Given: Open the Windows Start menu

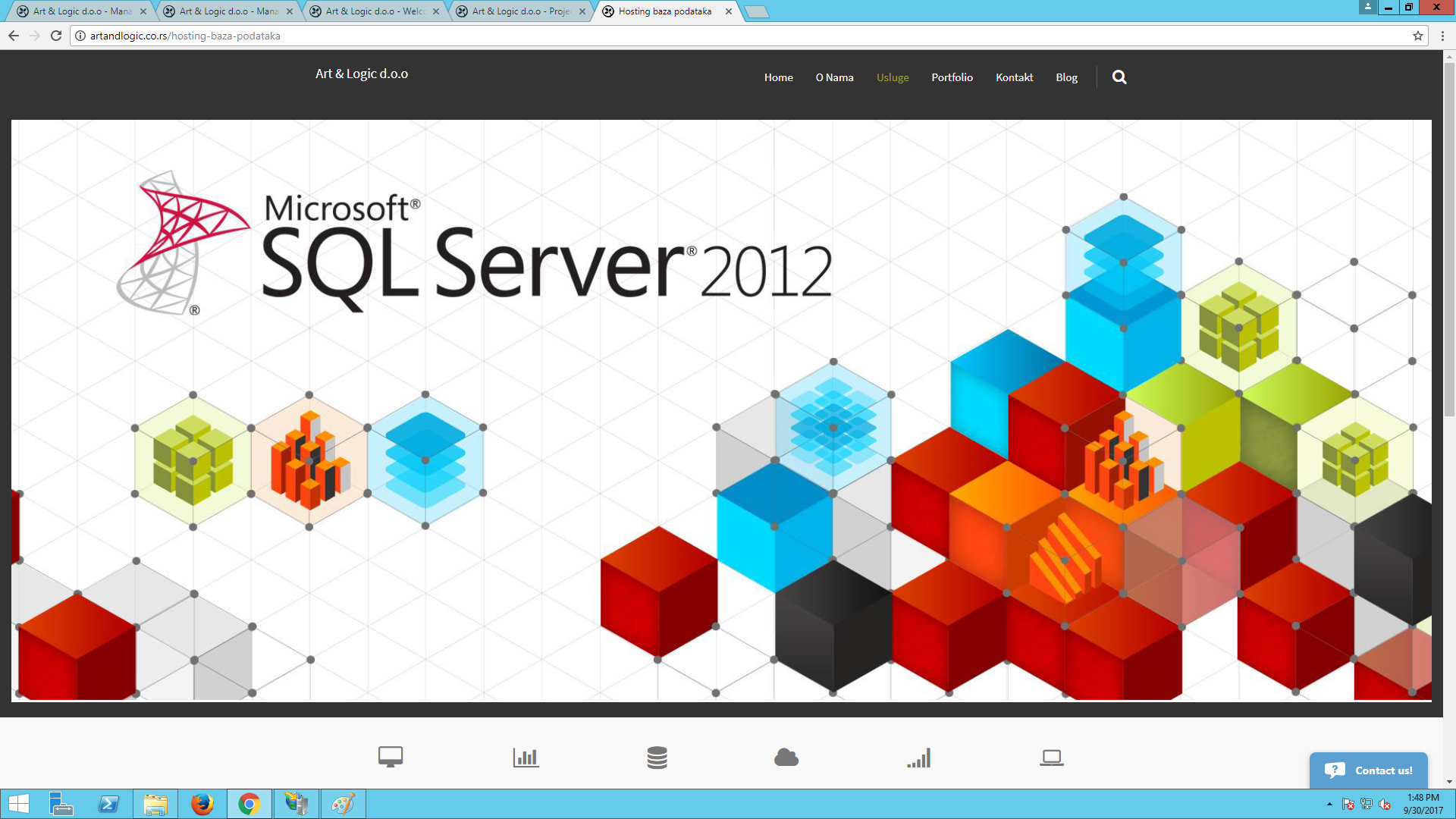Looking at the screenshot, I should tap(19, 804).
